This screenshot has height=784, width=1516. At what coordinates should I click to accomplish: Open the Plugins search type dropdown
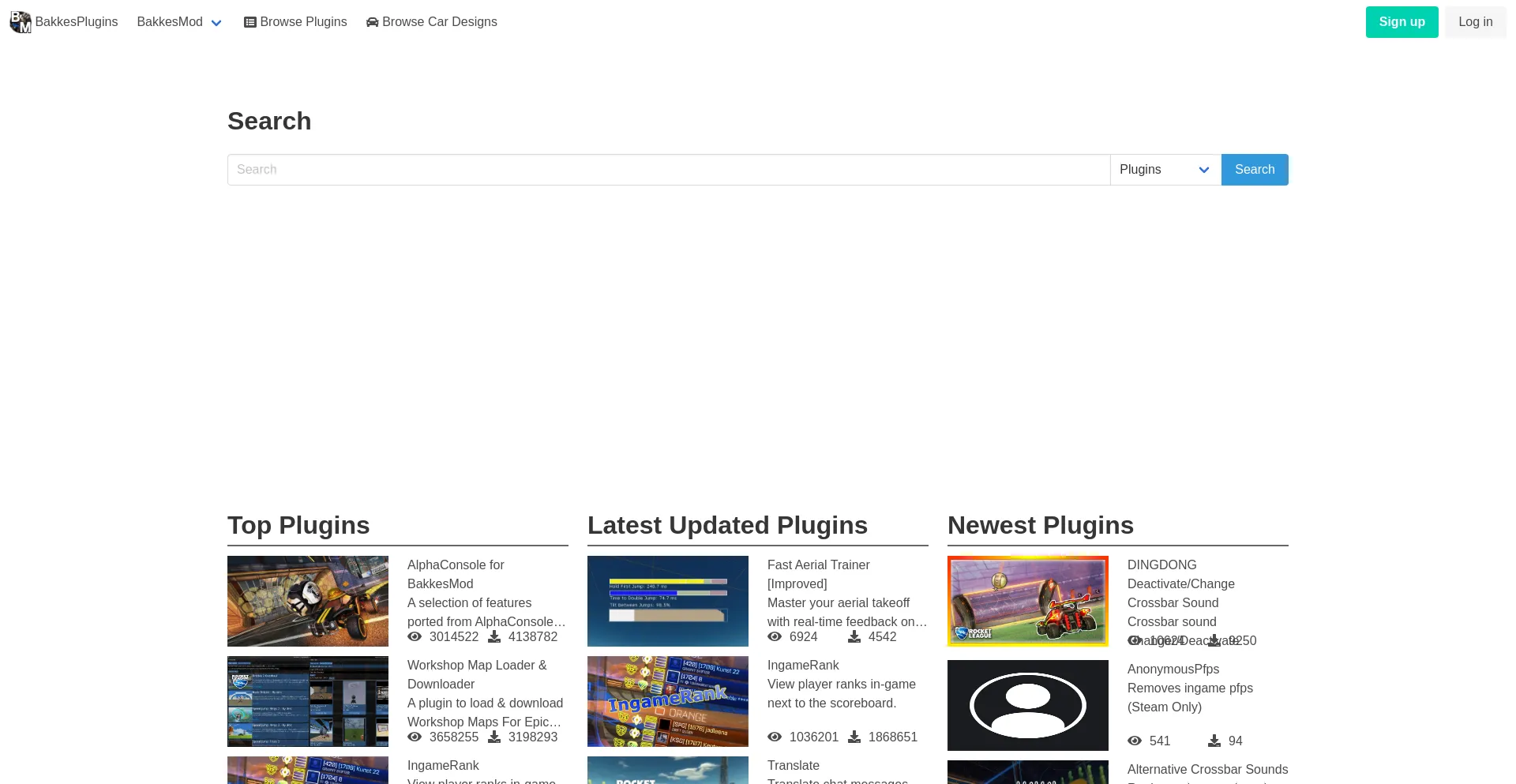point(1165,170)
